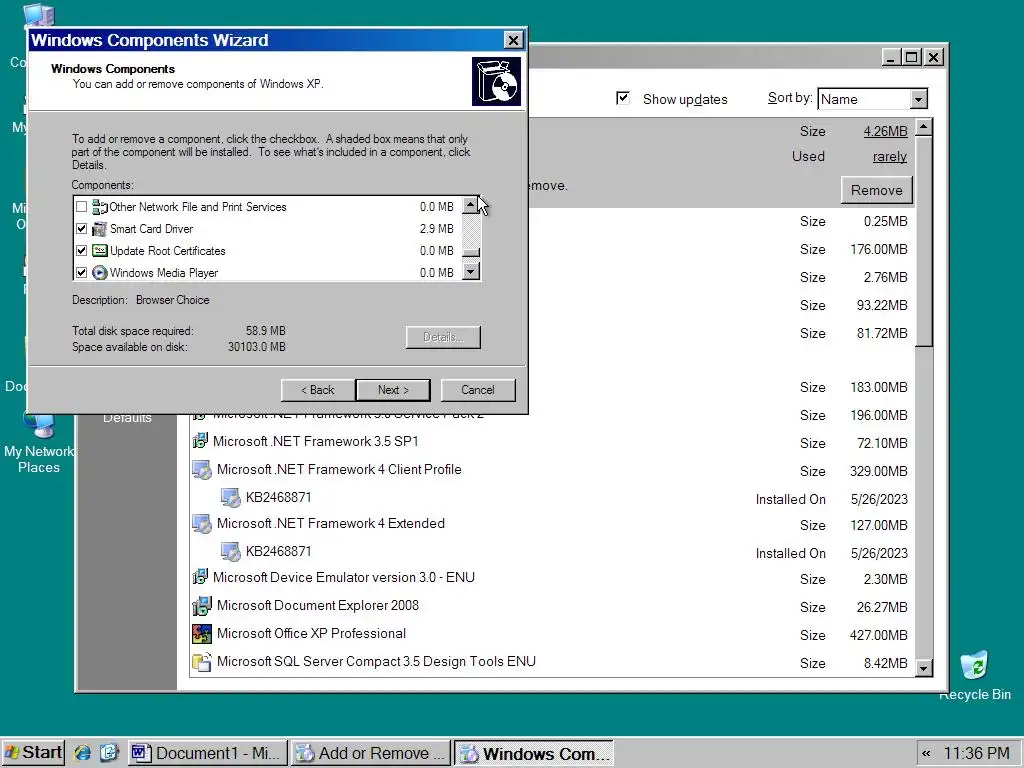The image size is (1024, 768).
Task: Uncheck Update Root Certificates component
Action: [x=82, y=251]
